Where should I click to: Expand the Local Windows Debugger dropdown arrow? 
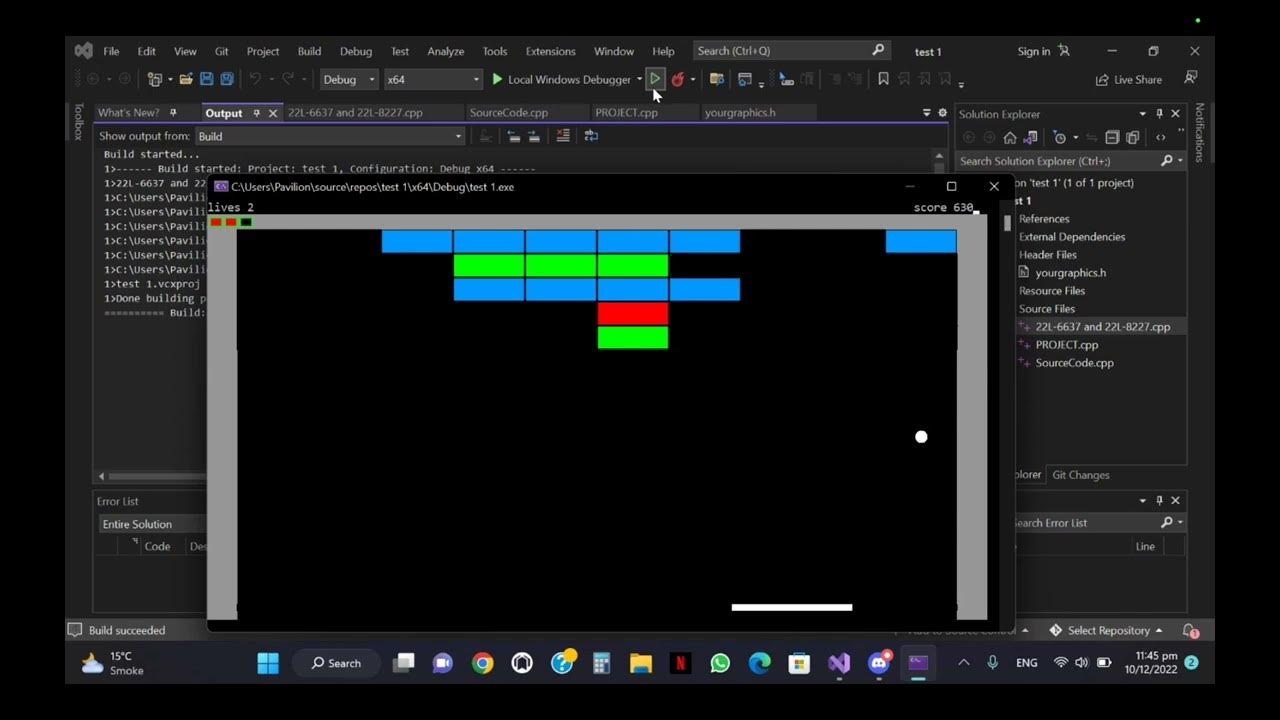pyautogui.click(x=639, y=79)
